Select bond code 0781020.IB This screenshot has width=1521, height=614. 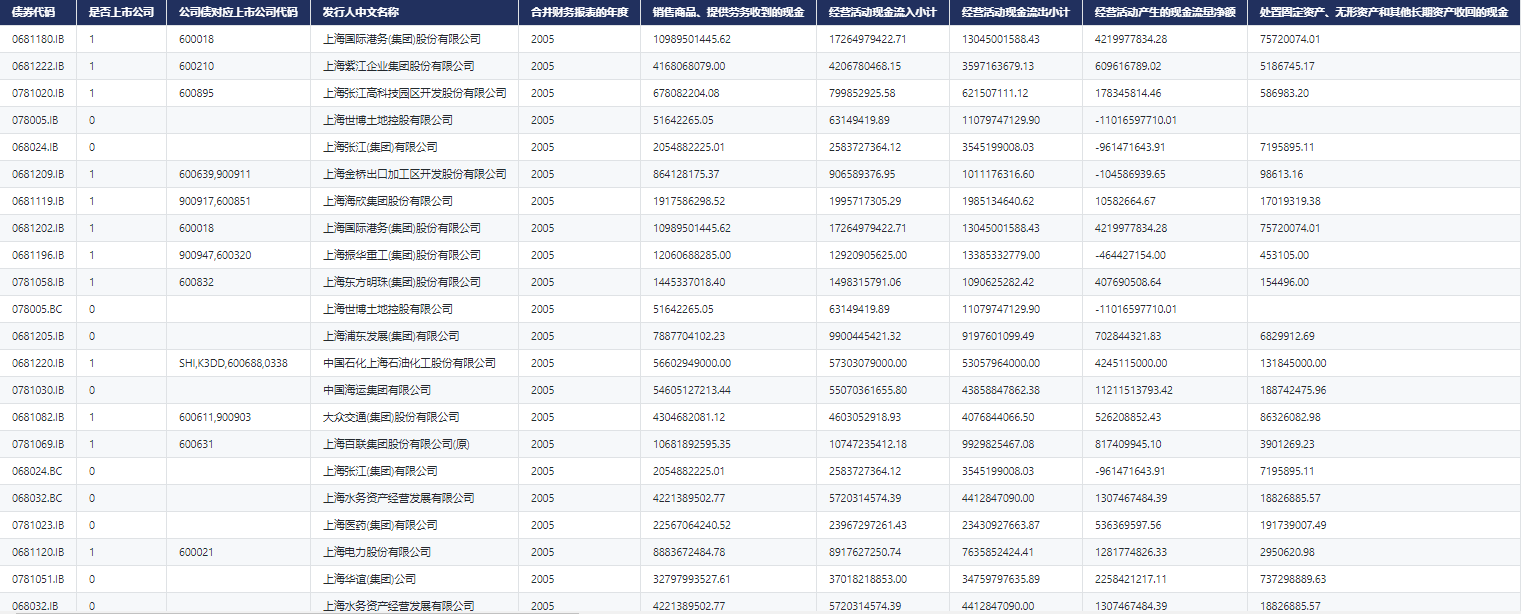click(38, 93)
